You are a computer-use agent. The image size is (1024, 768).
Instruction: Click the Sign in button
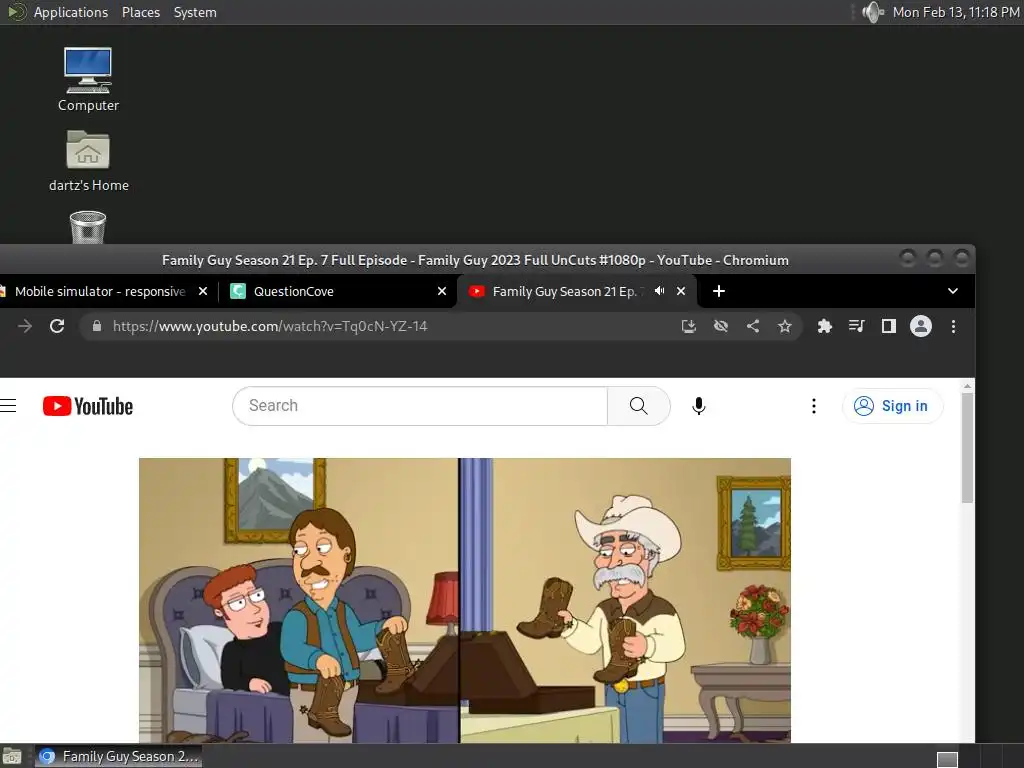point(892,406)
